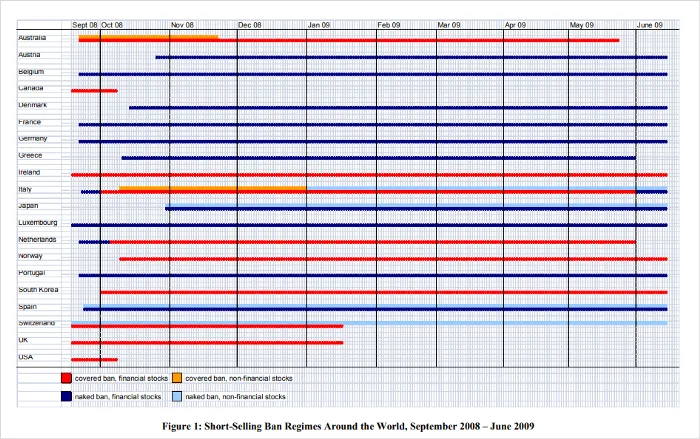Select the Spain row label
This screenshot has width=700, height=439.
[x=27, y=307]
